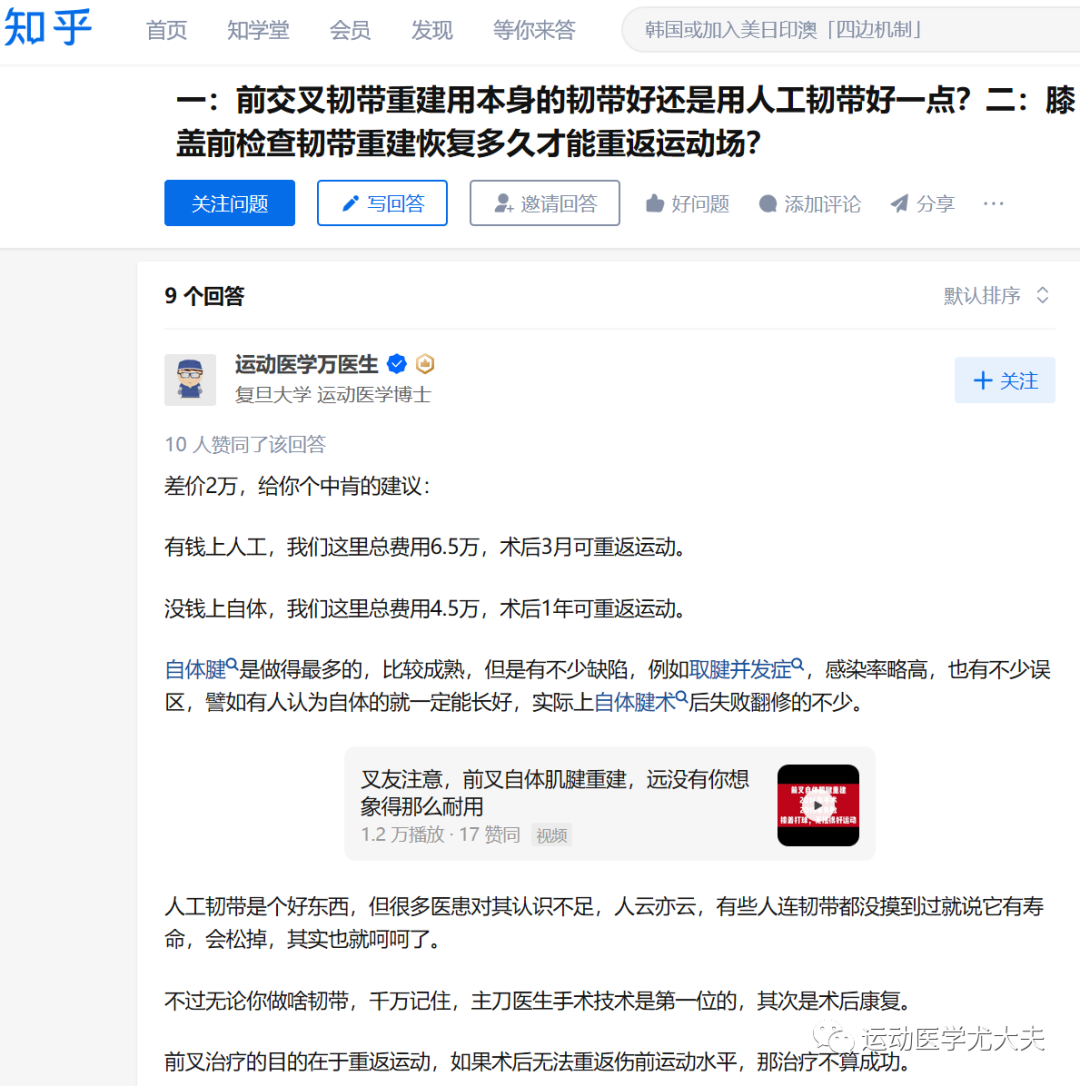
Task: Click 添加评论 comment button
Action: click(x=810, y=203)
